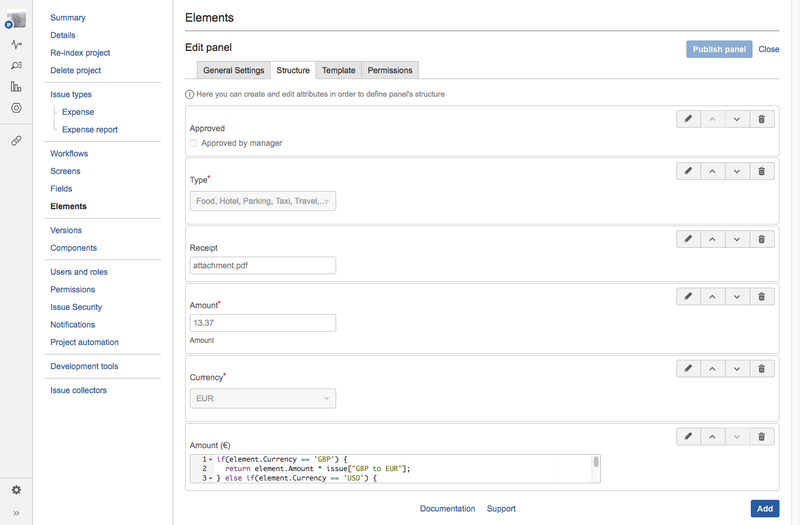800x525 pixels.
Task: Move the Amount attribute down
Action: 737,297
